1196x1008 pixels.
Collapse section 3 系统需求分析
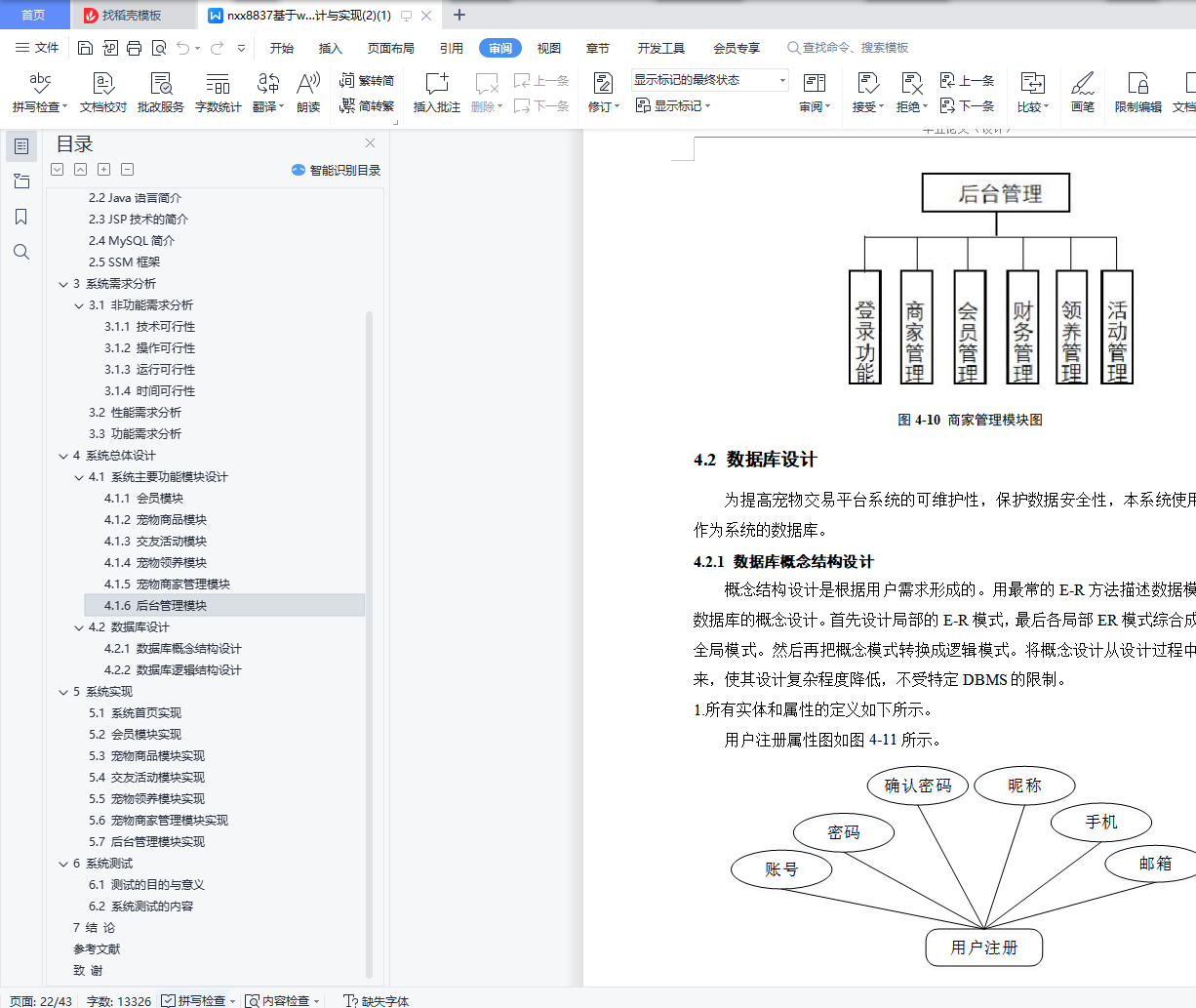pyautogui.click(x=62, y=284)
